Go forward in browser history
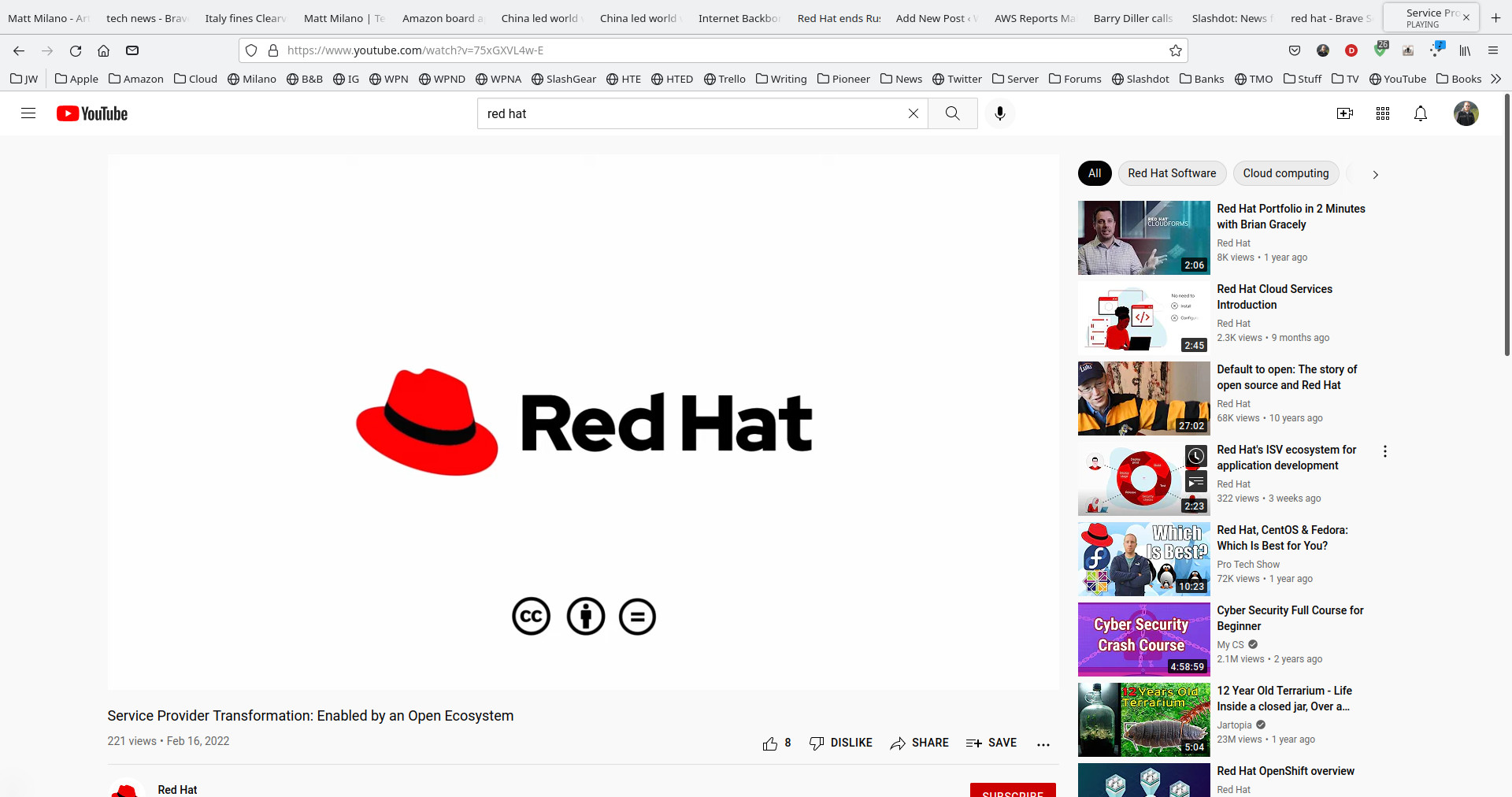The image size is (1512, 797). (x=47, y=50)
